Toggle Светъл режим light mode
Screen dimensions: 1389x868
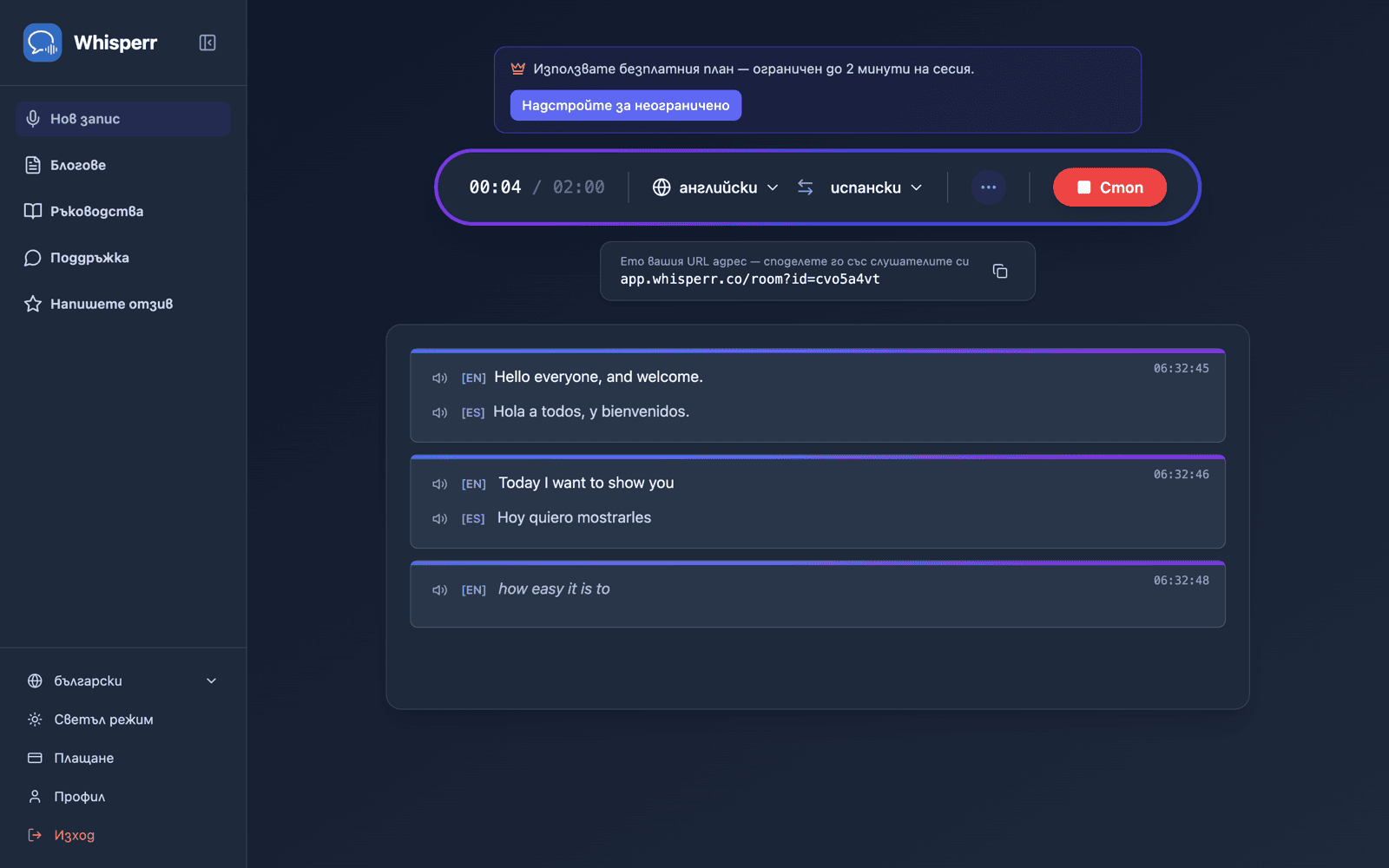[x=122, y=720]
